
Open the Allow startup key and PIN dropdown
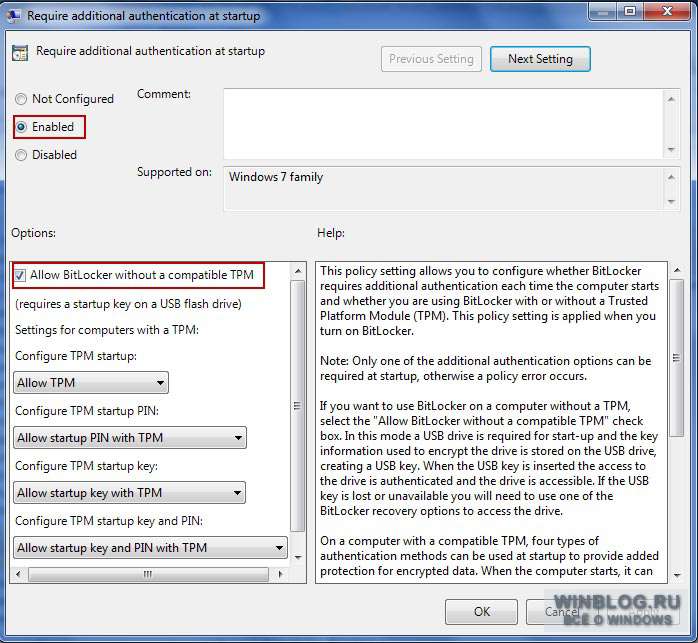tap(150, 547)
